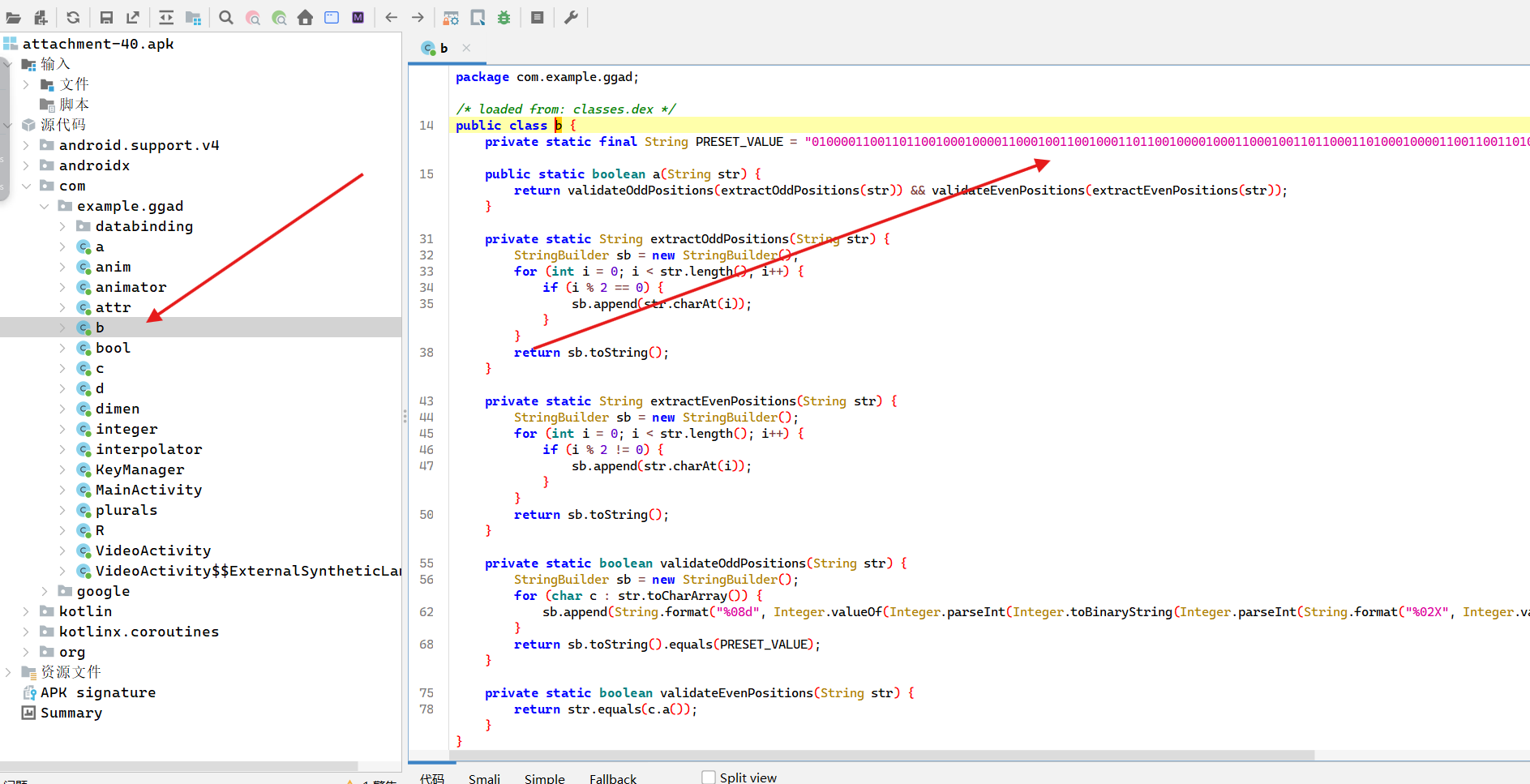The height and width of the screenshot is (784, 1530).
Task: Go to application class blue window icon
Action: [332, 17]
